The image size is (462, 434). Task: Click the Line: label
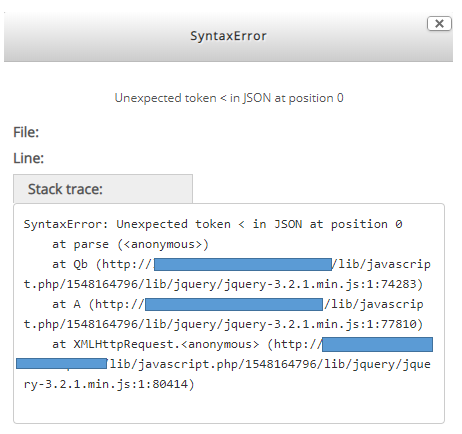click(x=28, y=158)
